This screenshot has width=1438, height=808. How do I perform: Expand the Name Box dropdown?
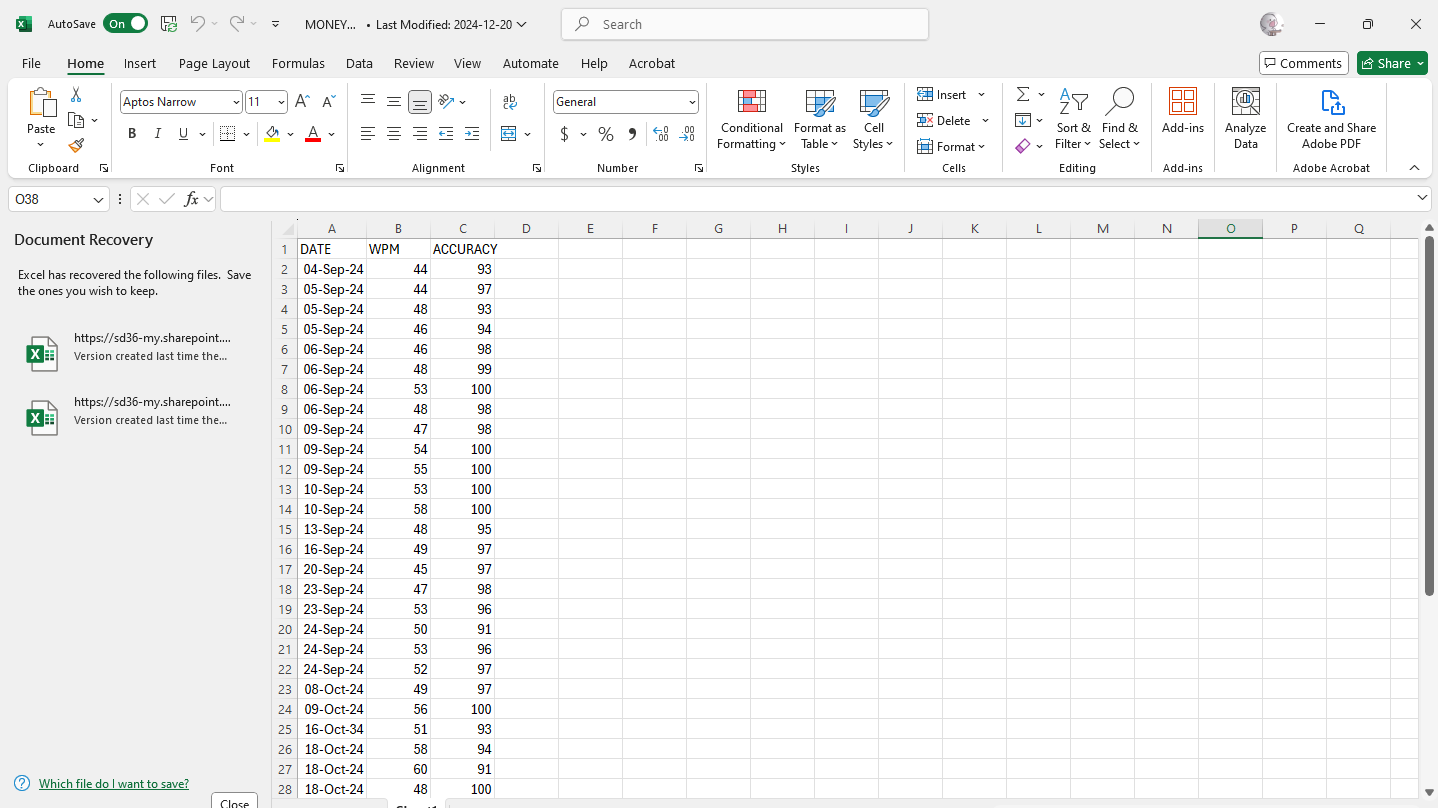coord(98,200)
